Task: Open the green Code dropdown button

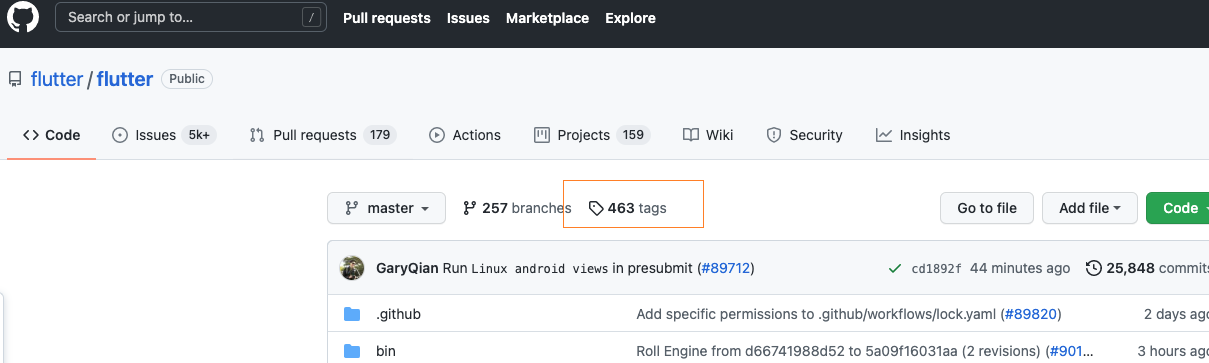Action: (x=1178, y=208)
